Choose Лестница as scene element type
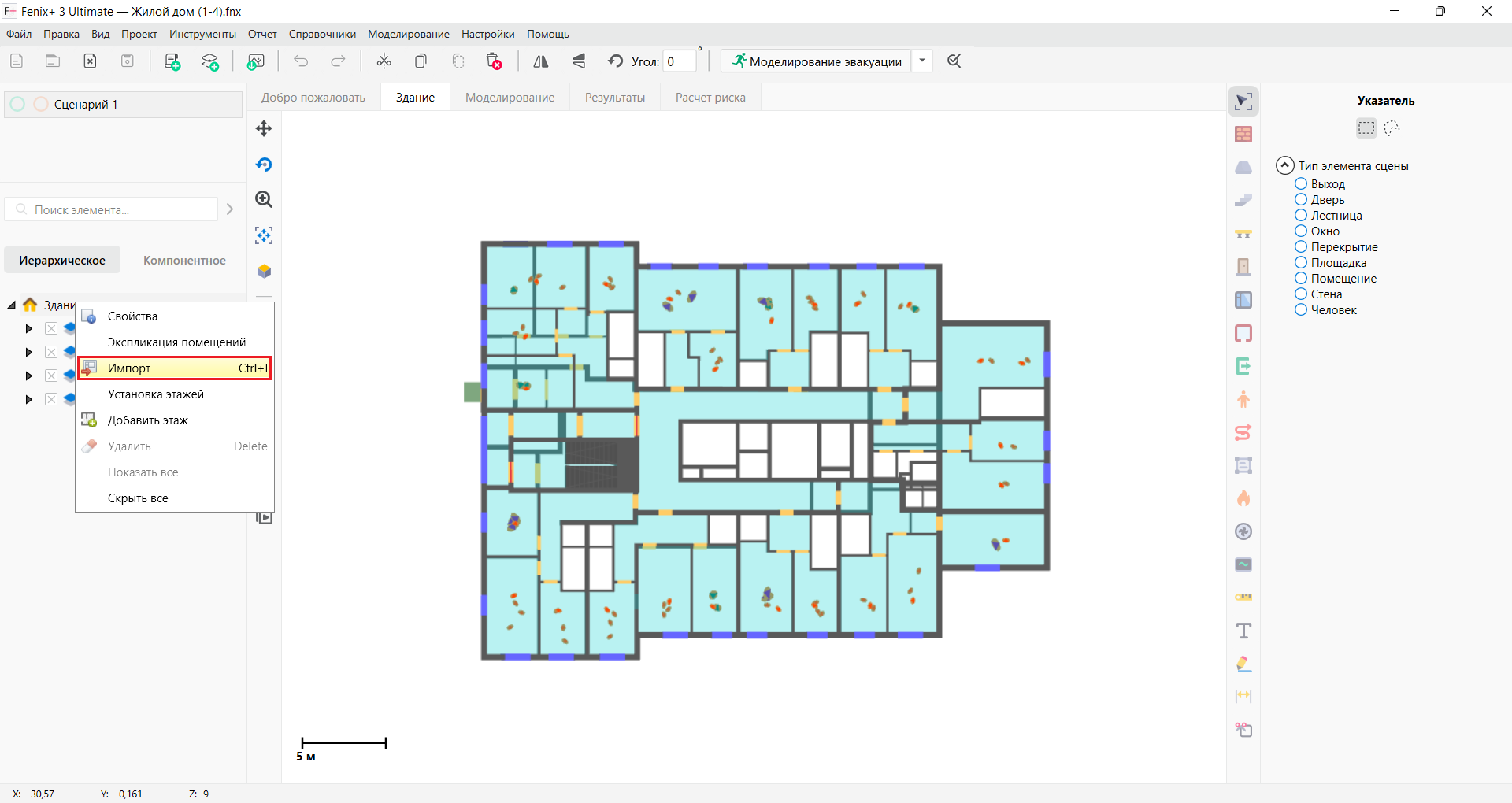Screen dimensions: 1512x803 (1300, 215)
